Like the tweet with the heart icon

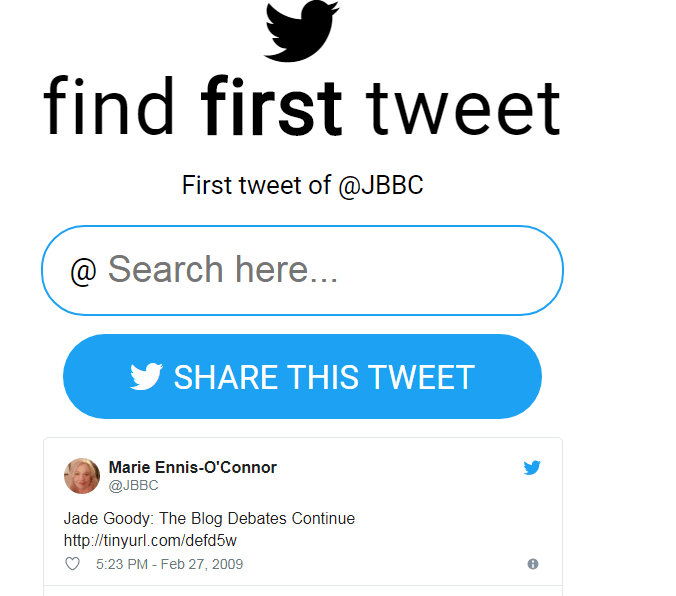point(72,564)
